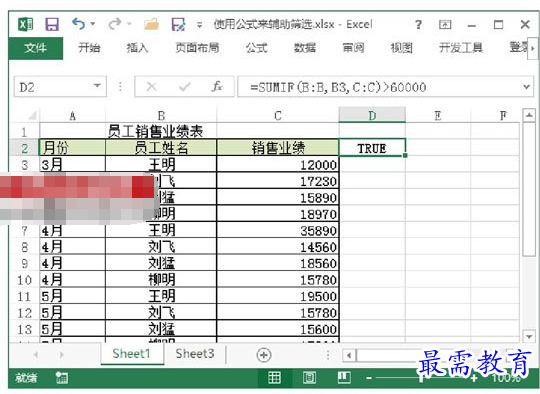Redo the last undone action
Screen dimensions: 540x394
click(115, 24)
